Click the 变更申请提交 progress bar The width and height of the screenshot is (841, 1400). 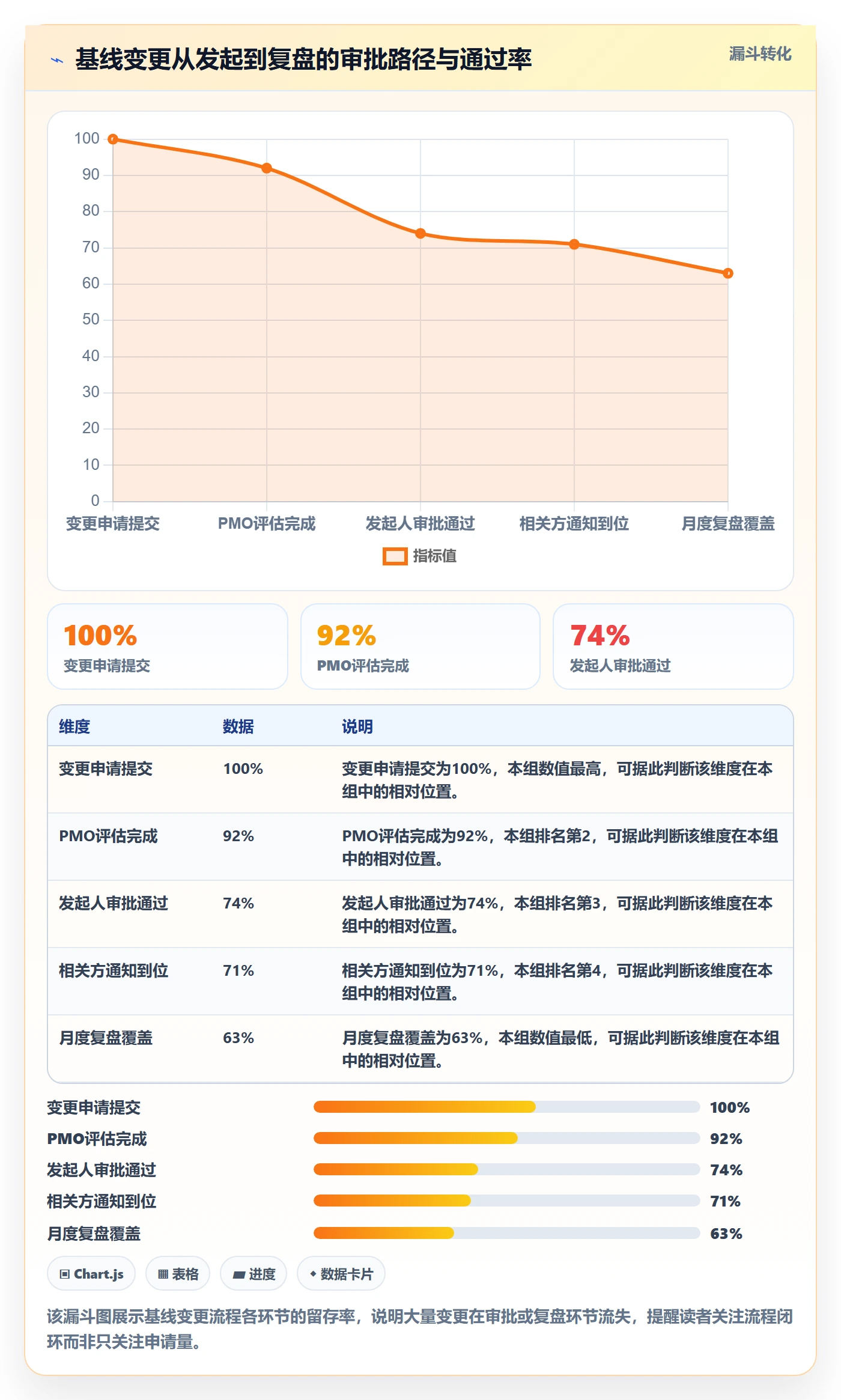pos(507,1107)
